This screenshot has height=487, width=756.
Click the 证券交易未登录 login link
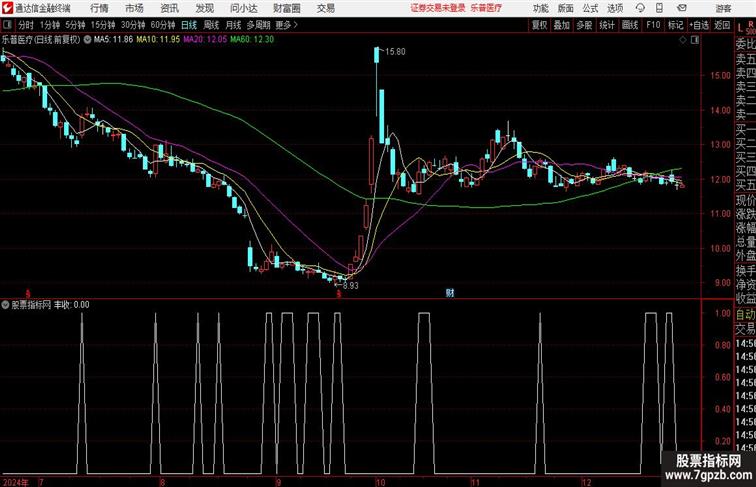coord(438,8)
